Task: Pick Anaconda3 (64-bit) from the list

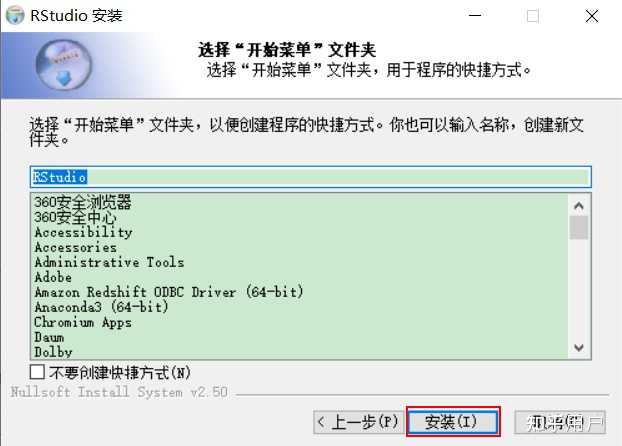Action: pos(102,307)
